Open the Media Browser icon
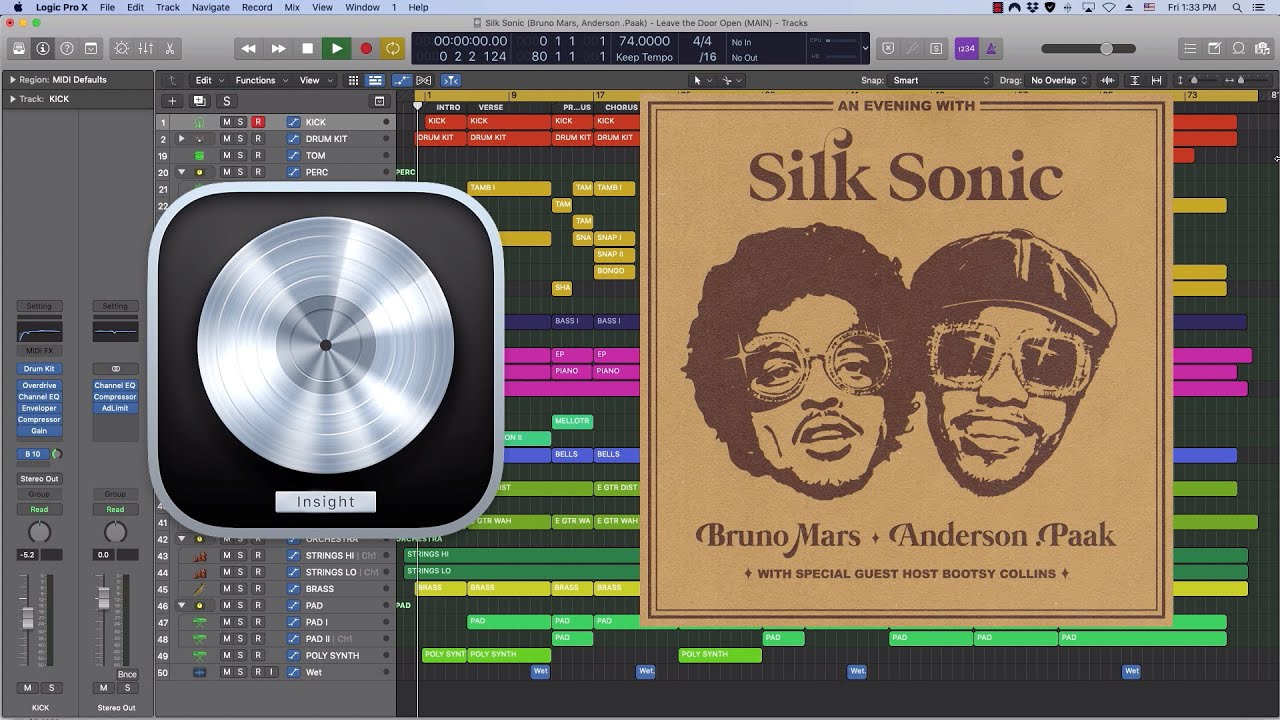 click(x=1262, y=48)
